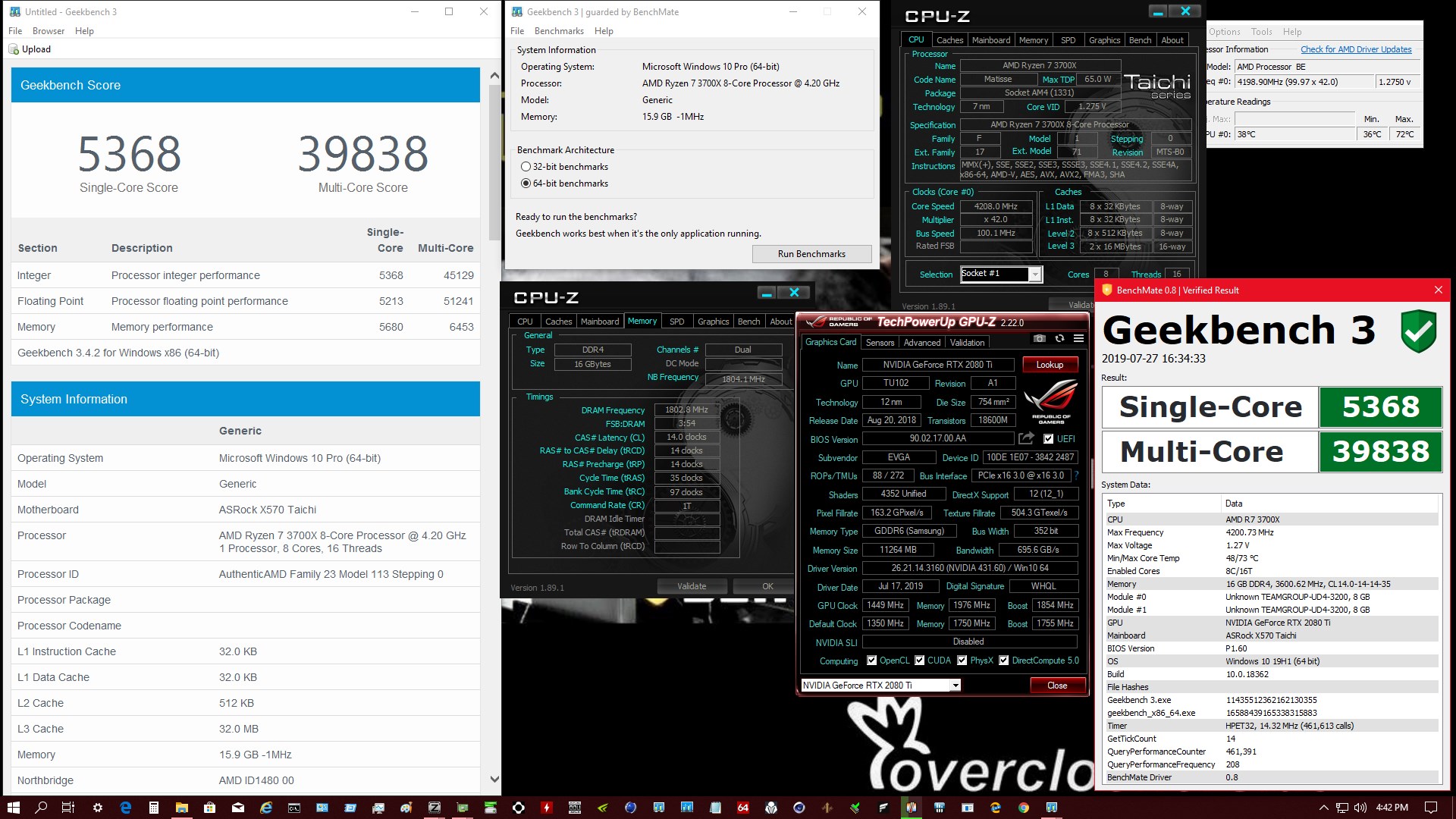Open the Socket #1 selection dropdown in CPU-Z
1456x819 pixels.
point(1035,275)
